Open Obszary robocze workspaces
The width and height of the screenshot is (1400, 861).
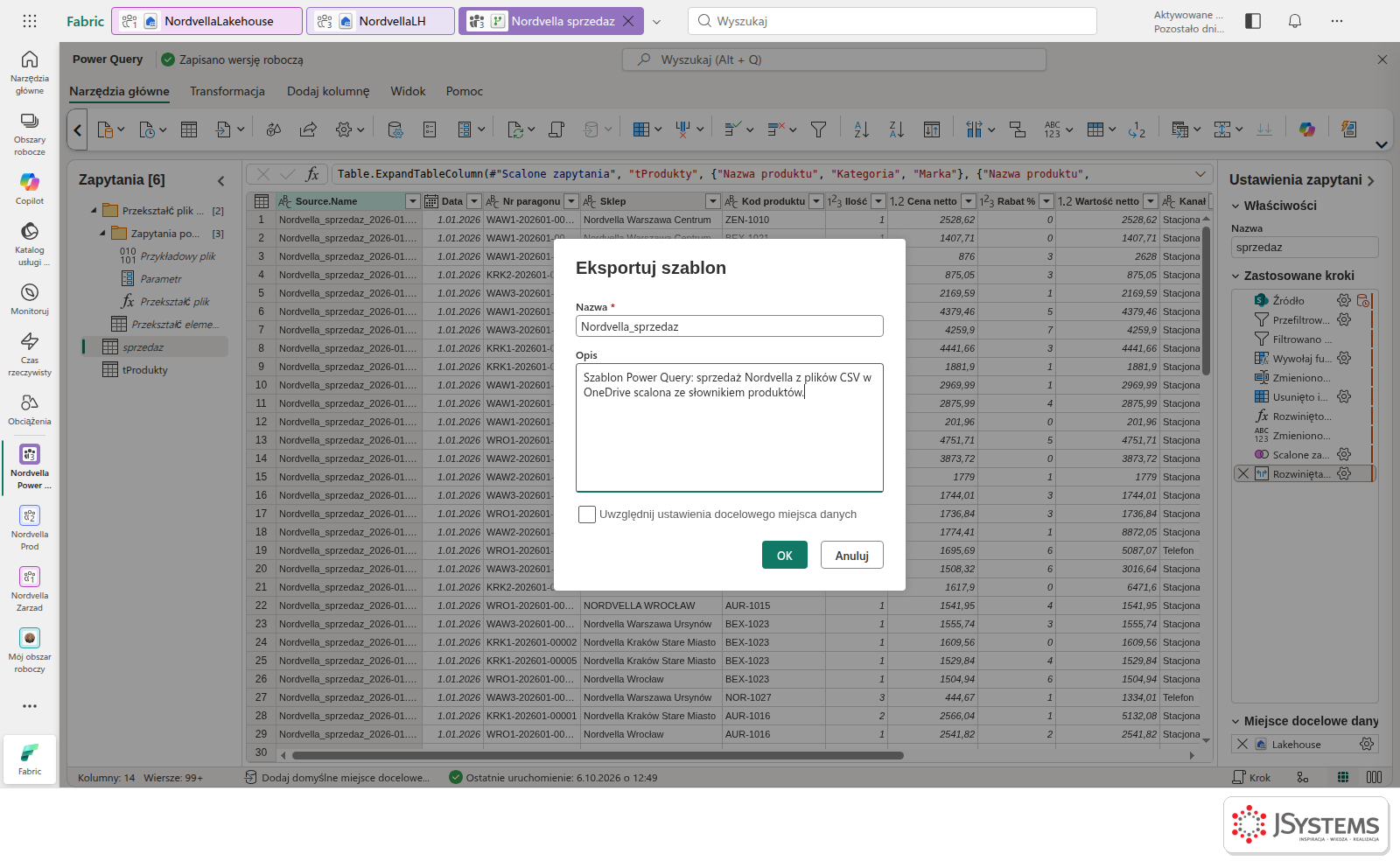pyautogui.click(x=29, y=133)
